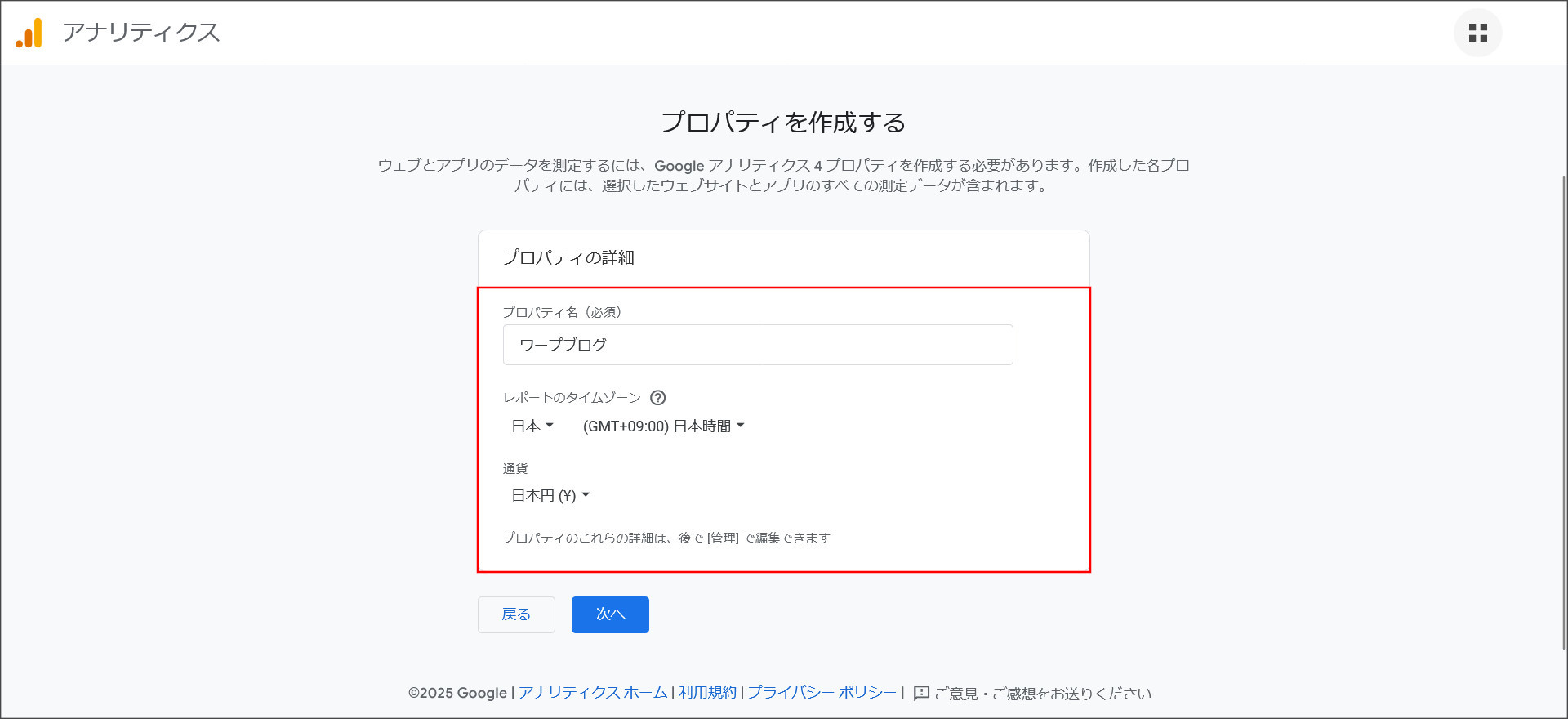This screenshot has height=719, width=1568.
Task: Open the 日本 country dropdown
Action: 532,426
